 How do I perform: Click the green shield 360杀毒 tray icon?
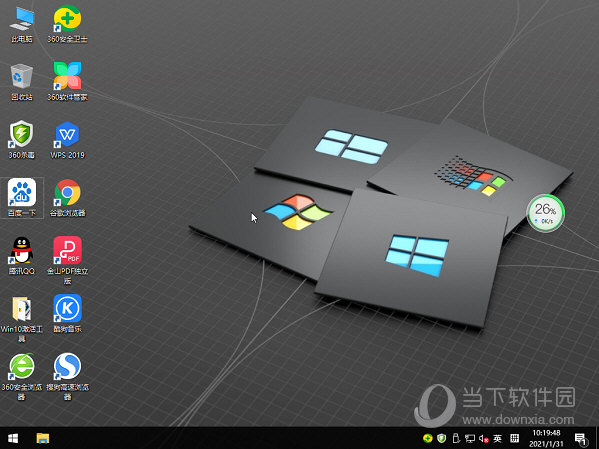(442, 438)
